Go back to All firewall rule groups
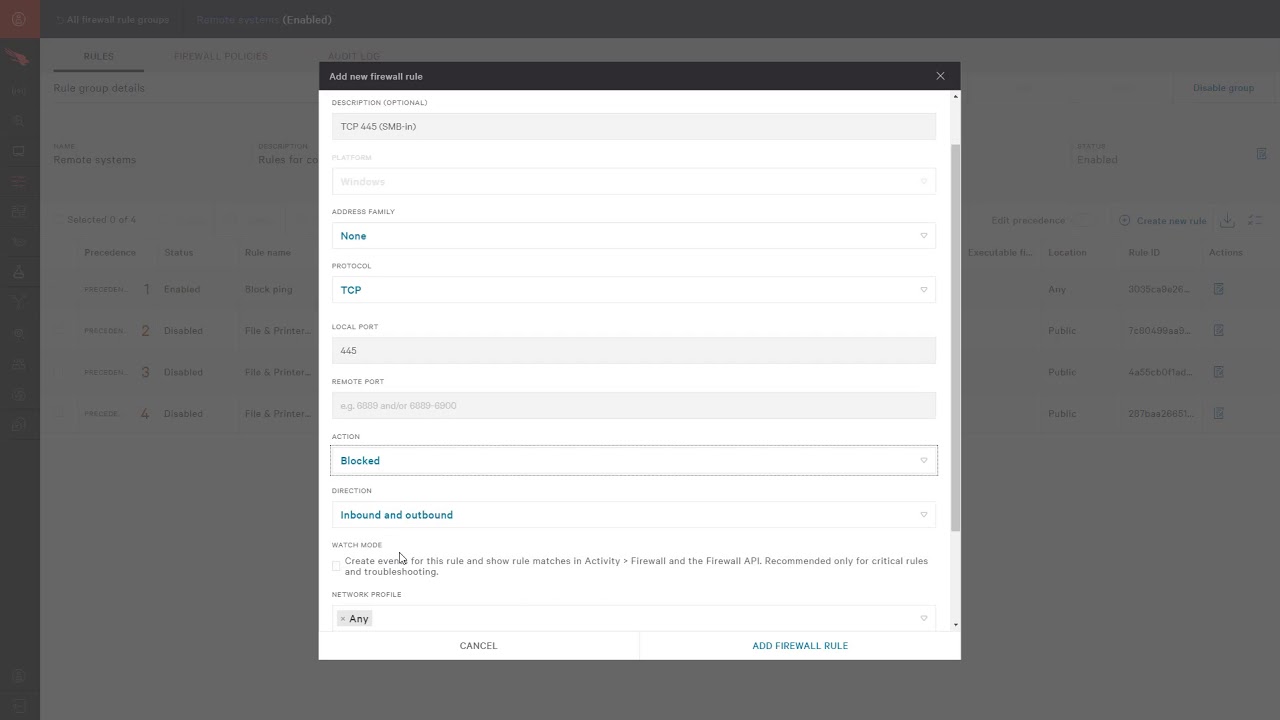 point(112,20)
